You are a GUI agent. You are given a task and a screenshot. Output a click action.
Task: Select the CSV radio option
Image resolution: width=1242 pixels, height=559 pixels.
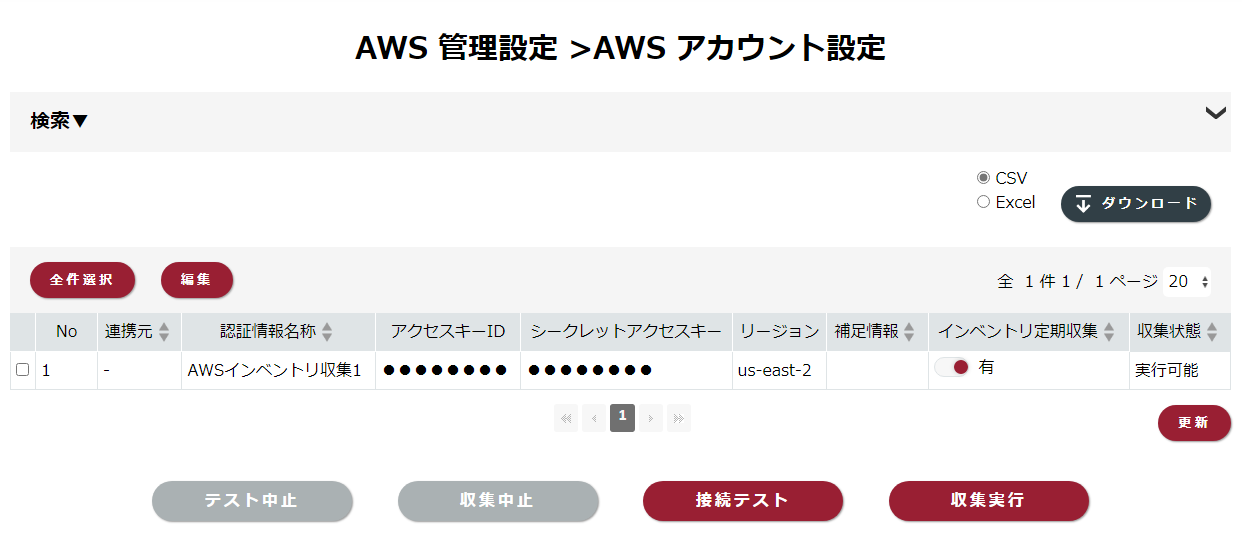click(x=983, y=178)
